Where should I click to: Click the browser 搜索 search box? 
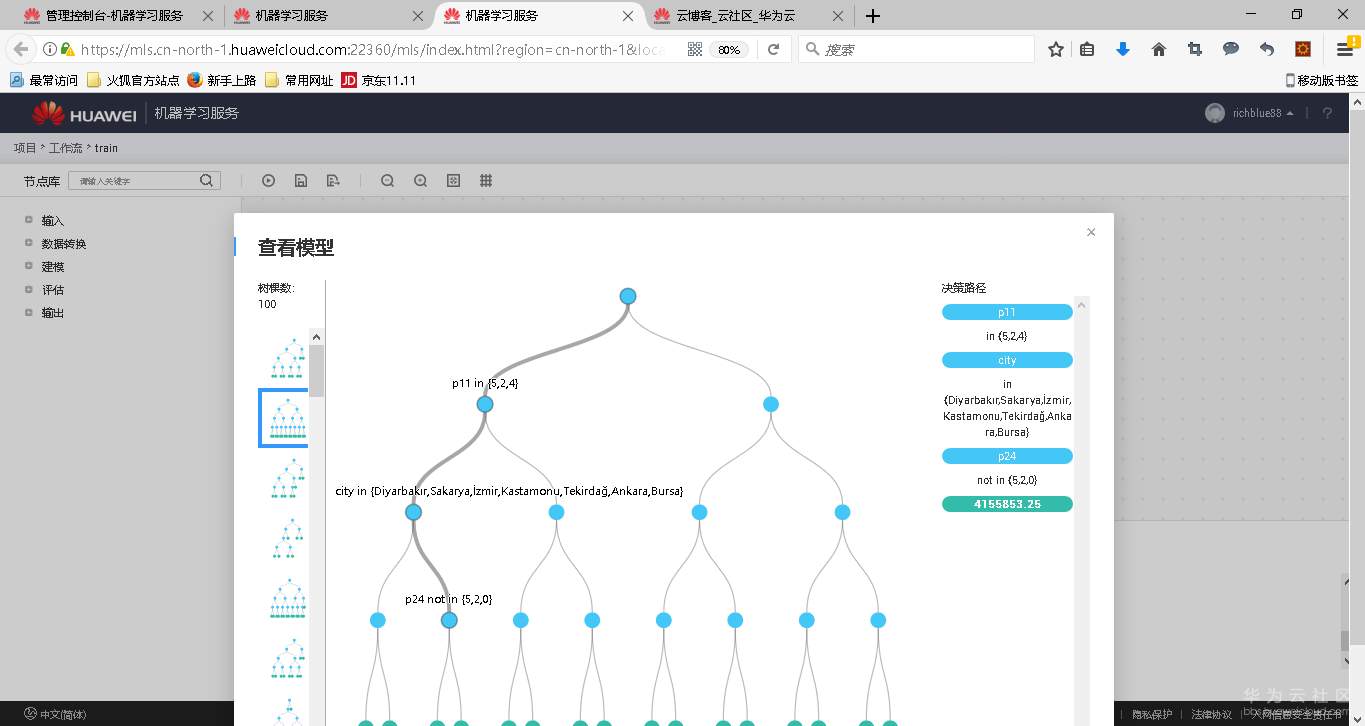(x=917, y=49)
